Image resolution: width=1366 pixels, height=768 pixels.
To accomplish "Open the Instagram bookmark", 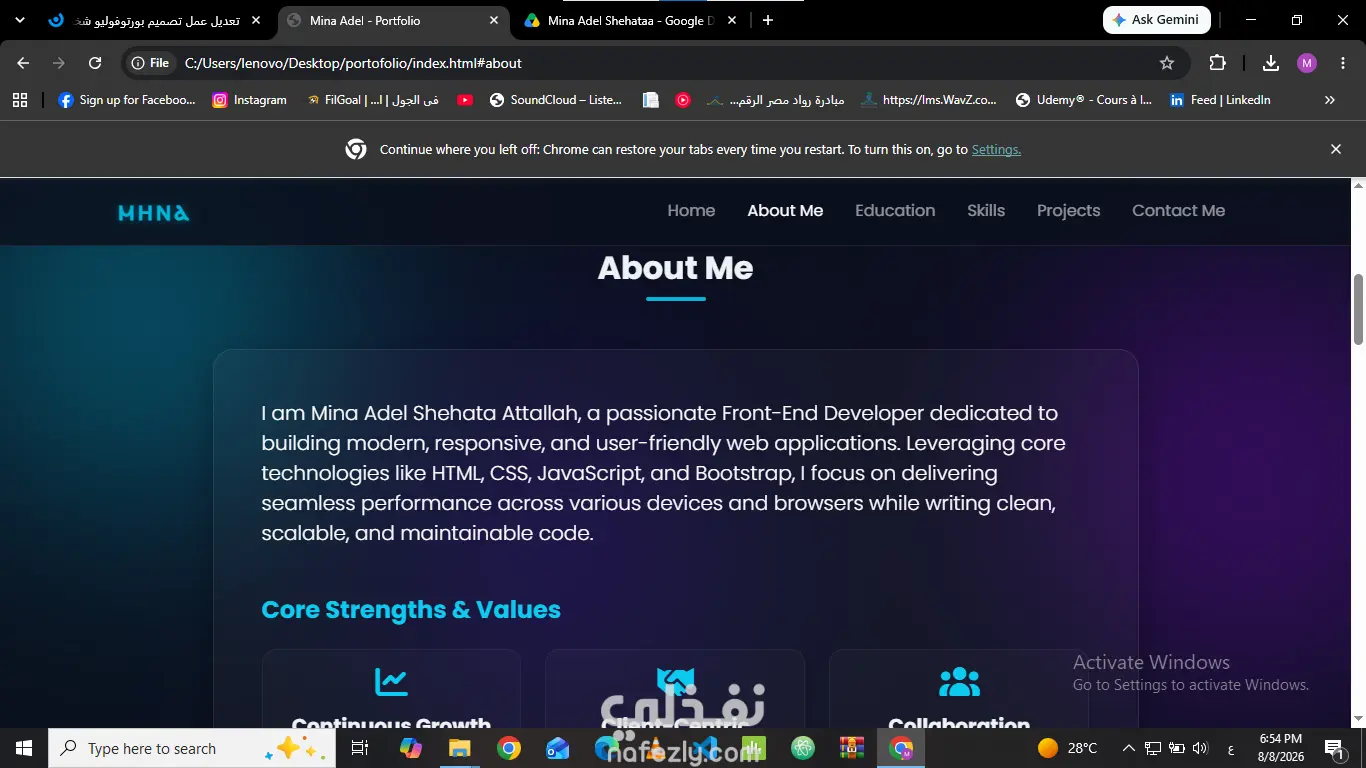I will point(250,100).
